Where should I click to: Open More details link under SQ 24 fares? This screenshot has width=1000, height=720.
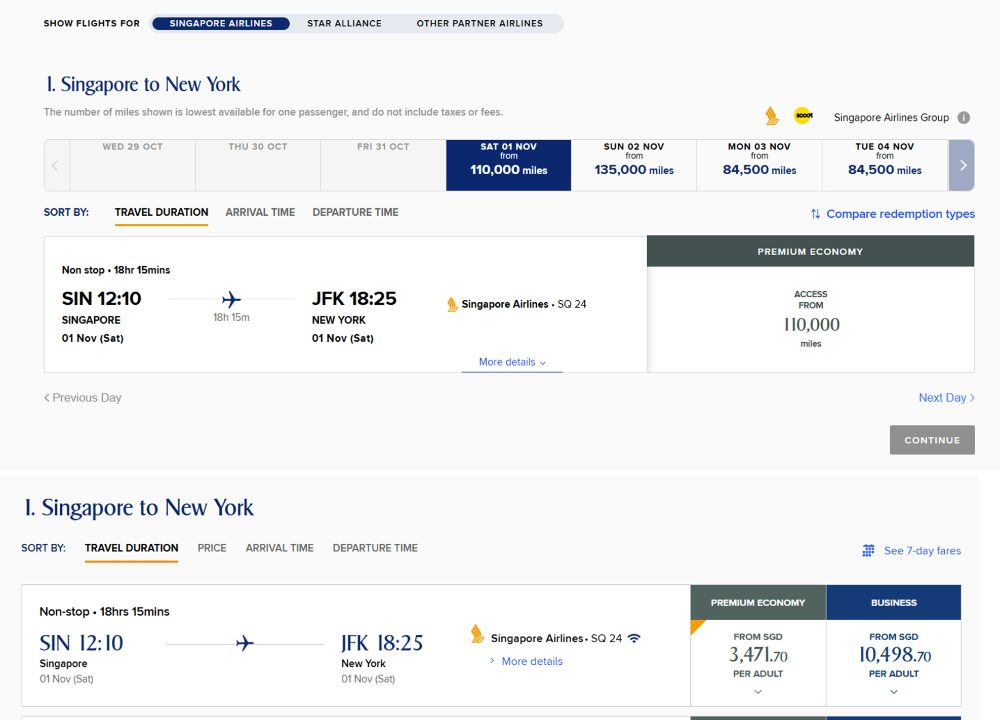click(531, 661)
